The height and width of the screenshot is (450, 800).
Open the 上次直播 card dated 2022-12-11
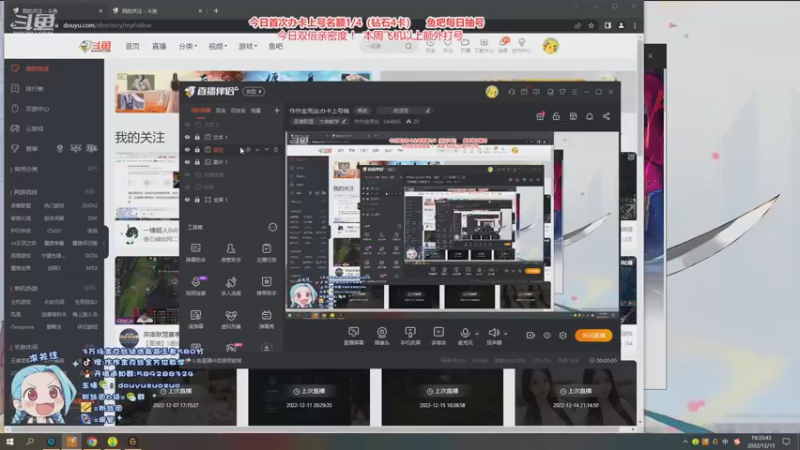[309, 397]
